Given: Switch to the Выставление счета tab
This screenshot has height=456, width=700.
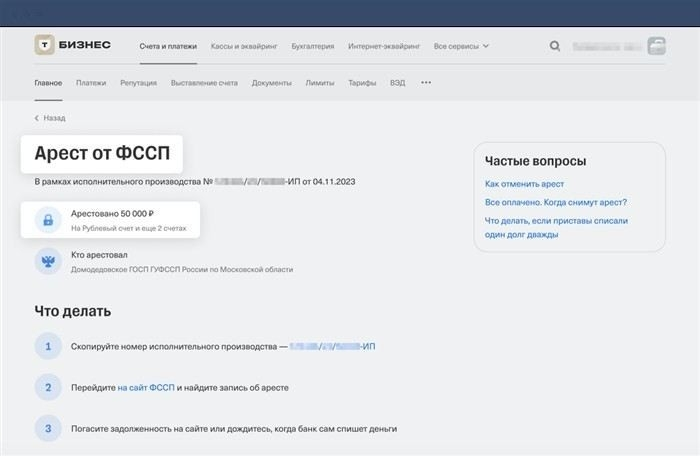Looking at the screenshot, I should [204, 83].
